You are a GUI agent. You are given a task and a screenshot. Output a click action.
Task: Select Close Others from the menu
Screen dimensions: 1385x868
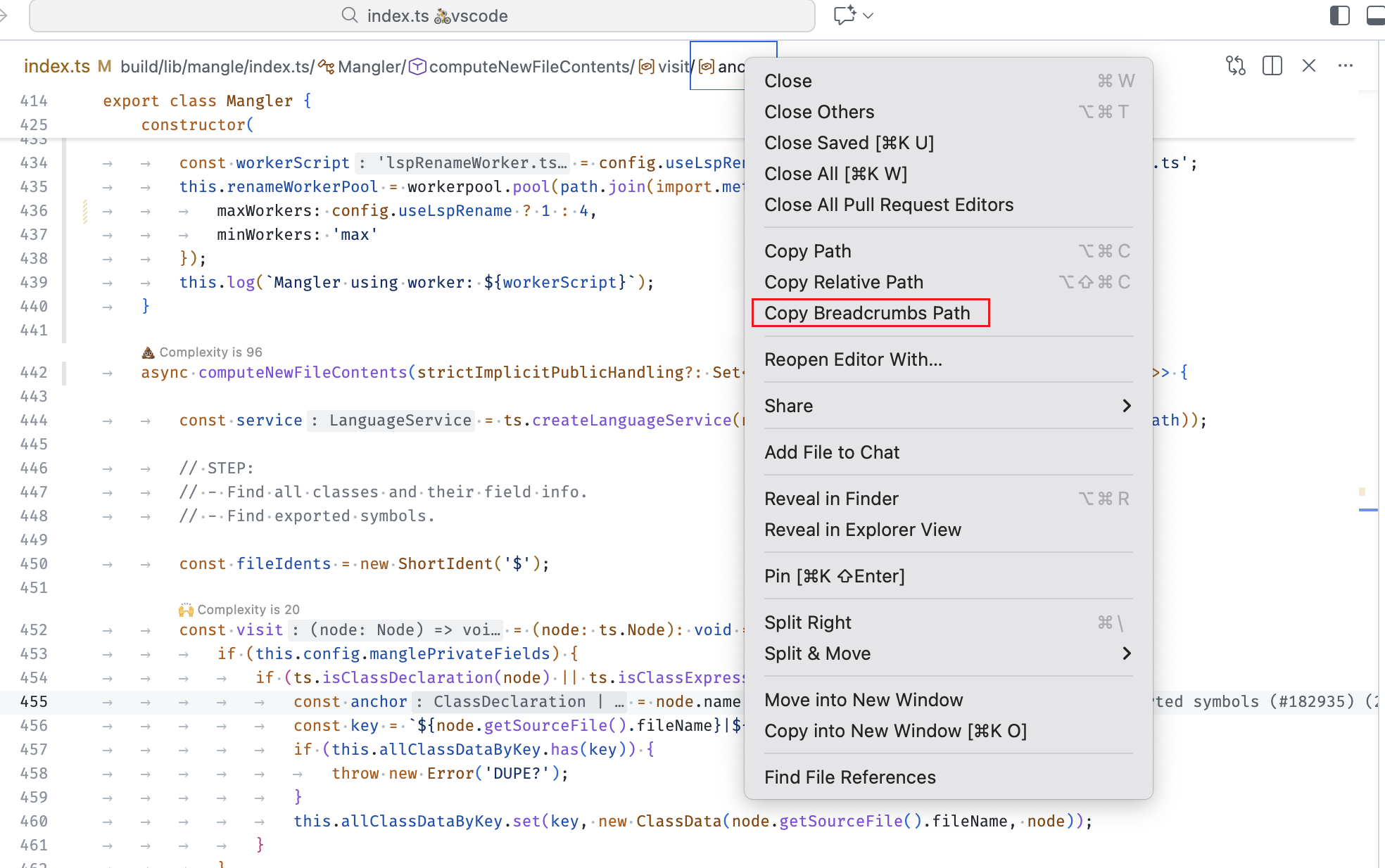tap(819, 111)
